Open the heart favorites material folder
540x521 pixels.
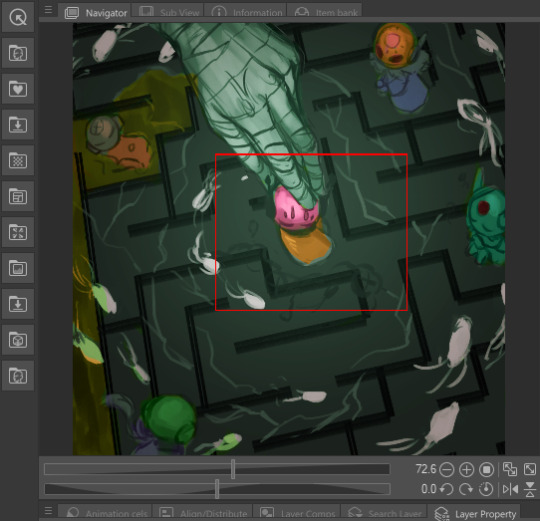tap(18, 89)
